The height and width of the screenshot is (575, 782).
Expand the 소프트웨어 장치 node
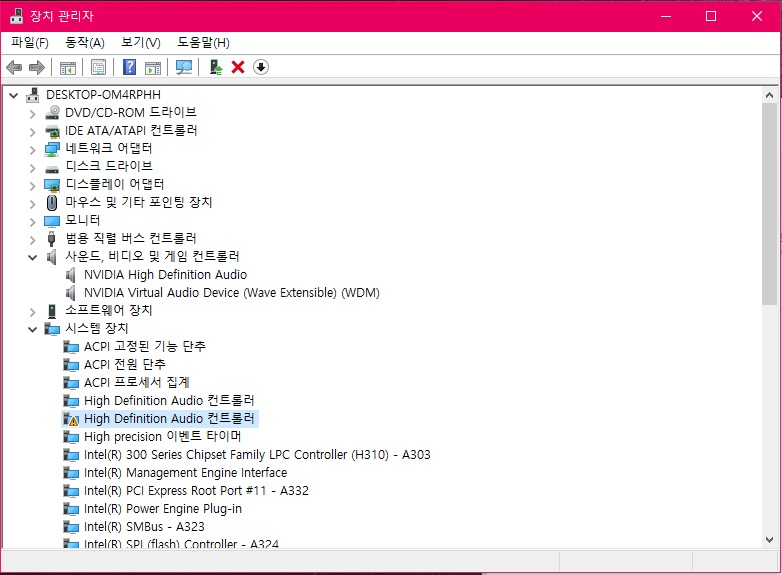click(32, 312)
